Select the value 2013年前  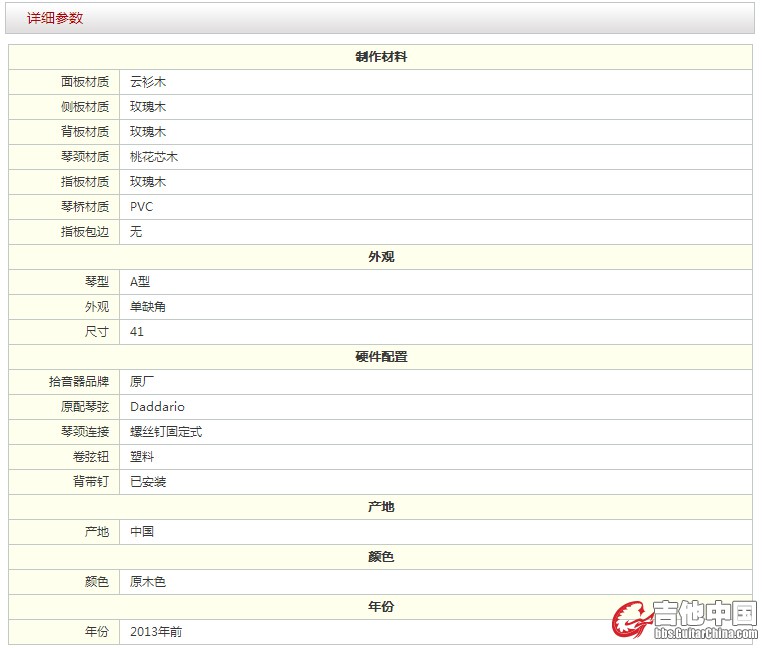pyautogui.click(x=156, y=632)
